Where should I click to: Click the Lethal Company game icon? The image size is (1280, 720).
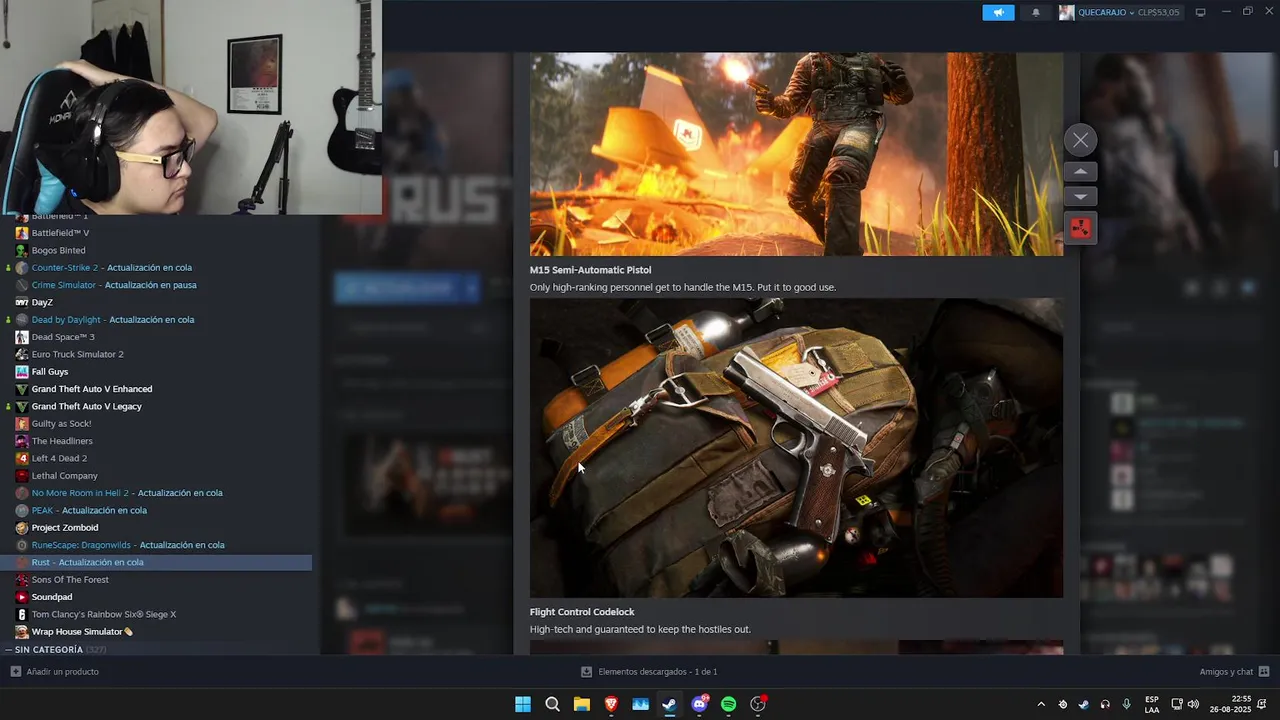pyautogui.click(x=22, y=476)
